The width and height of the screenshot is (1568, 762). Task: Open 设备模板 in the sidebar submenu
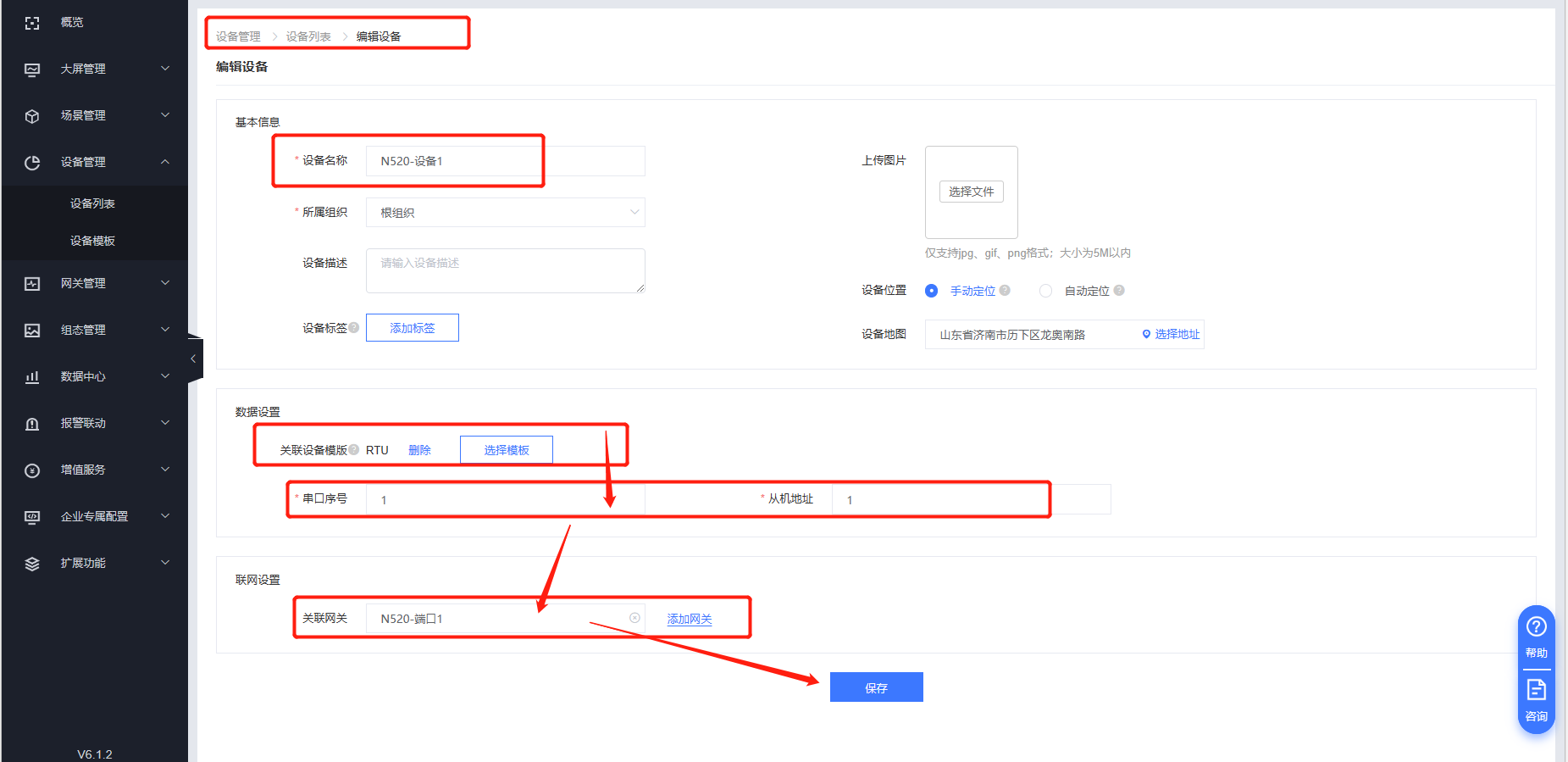[x=92, y=241]
